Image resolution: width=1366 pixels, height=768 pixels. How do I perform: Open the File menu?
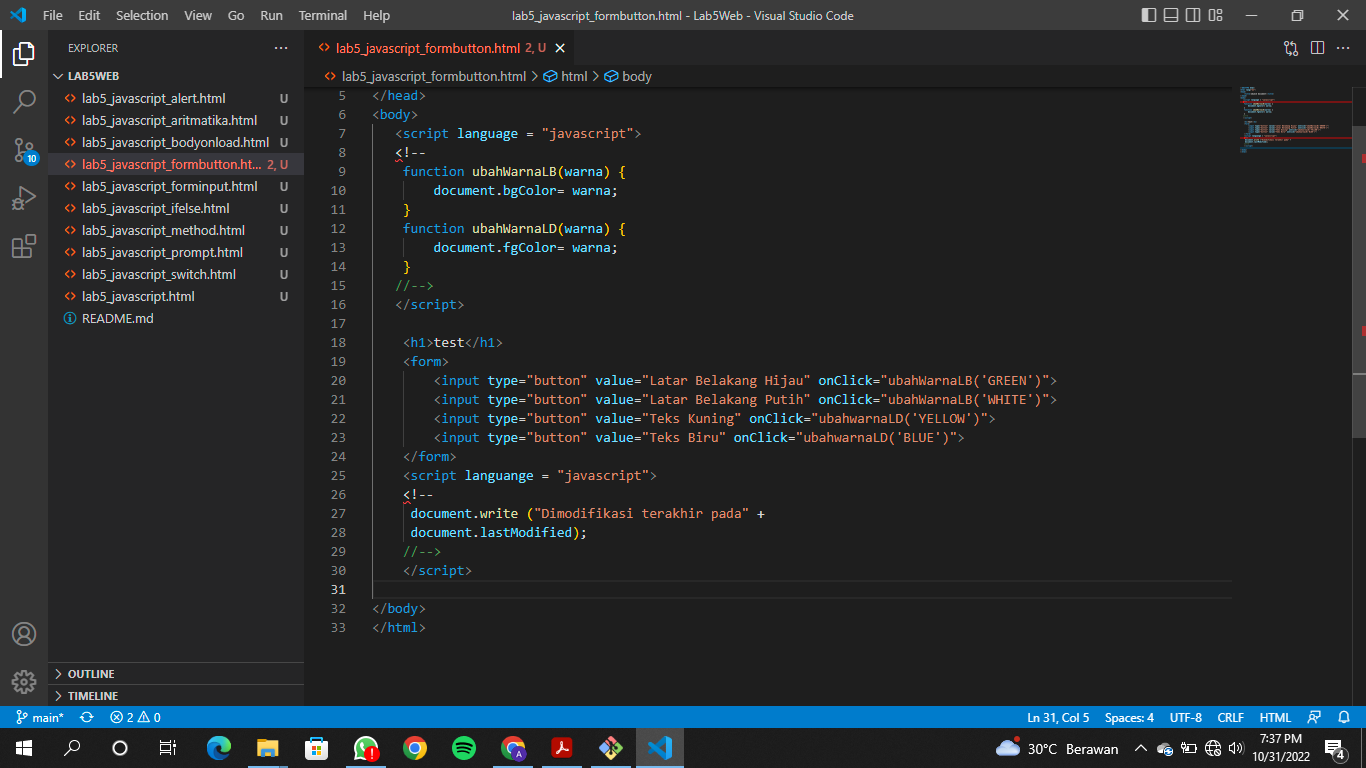coord(52,15)
